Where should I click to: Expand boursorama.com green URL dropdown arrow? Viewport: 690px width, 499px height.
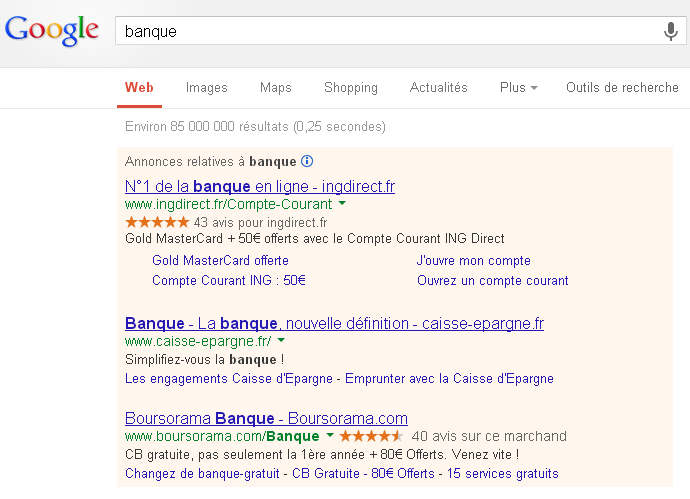click(x=329, y=436)
